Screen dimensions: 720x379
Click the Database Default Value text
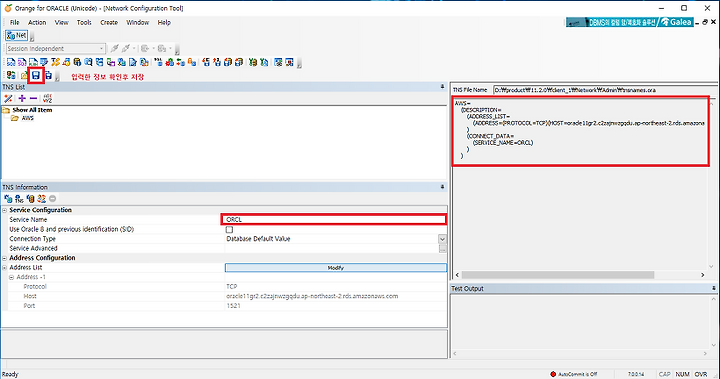tap(258, 239)
